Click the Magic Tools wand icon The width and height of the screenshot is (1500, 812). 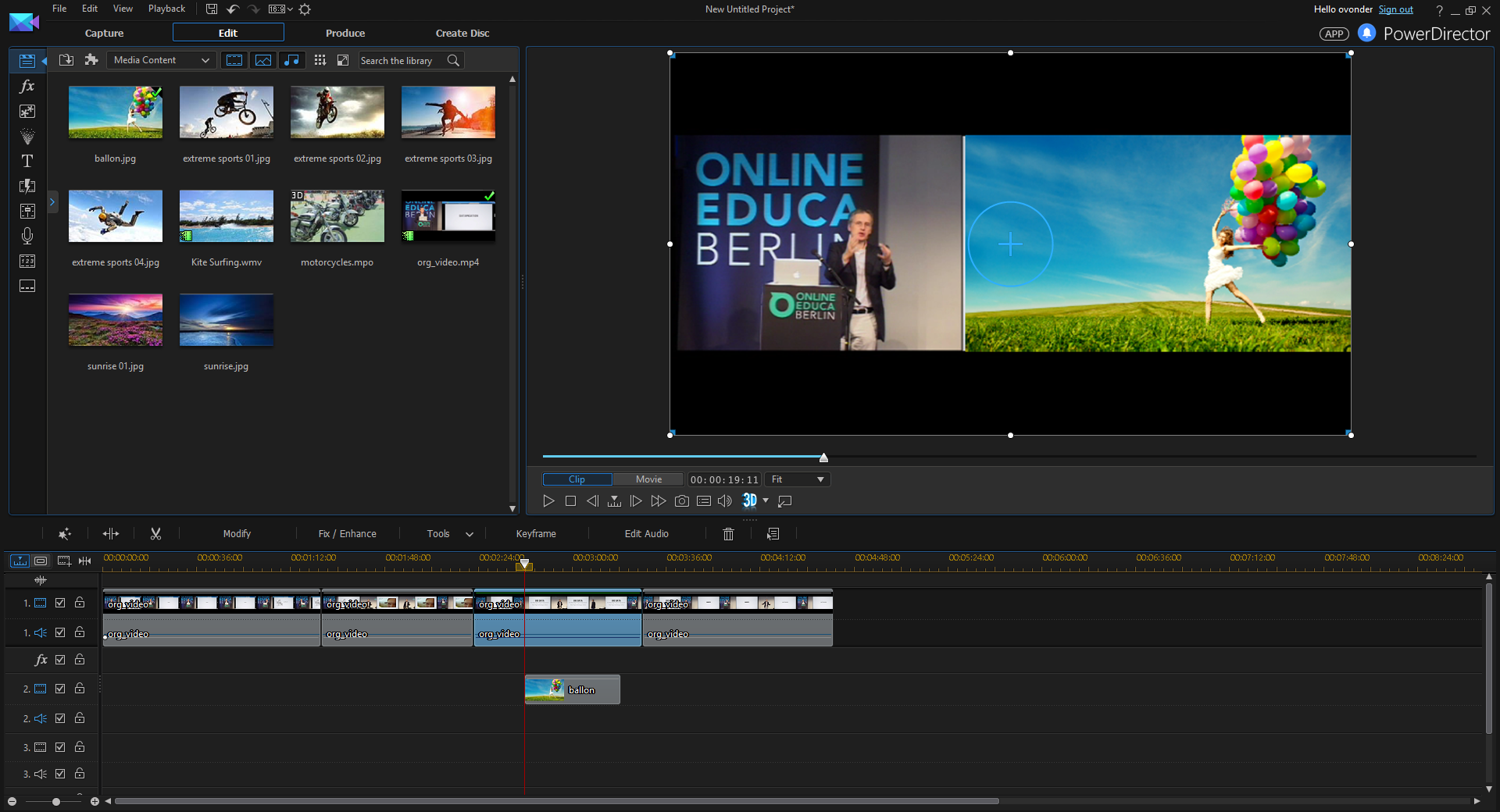pyautogui.click(x=65, y=533)
